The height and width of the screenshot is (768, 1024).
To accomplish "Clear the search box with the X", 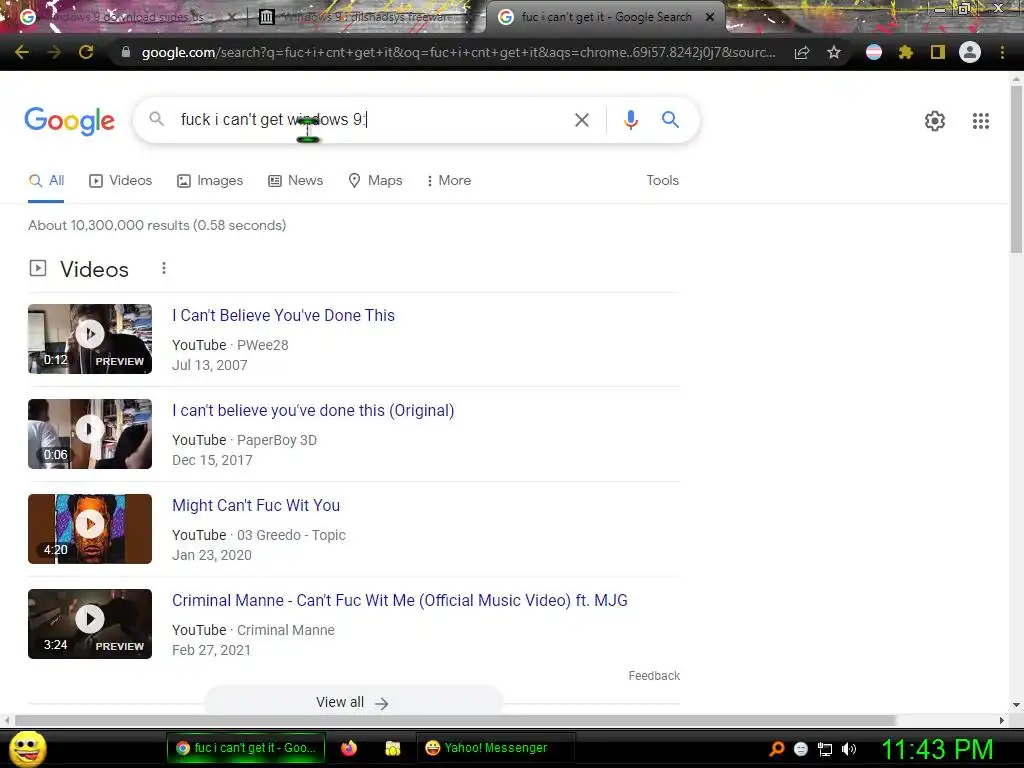I will coord(581,120).
